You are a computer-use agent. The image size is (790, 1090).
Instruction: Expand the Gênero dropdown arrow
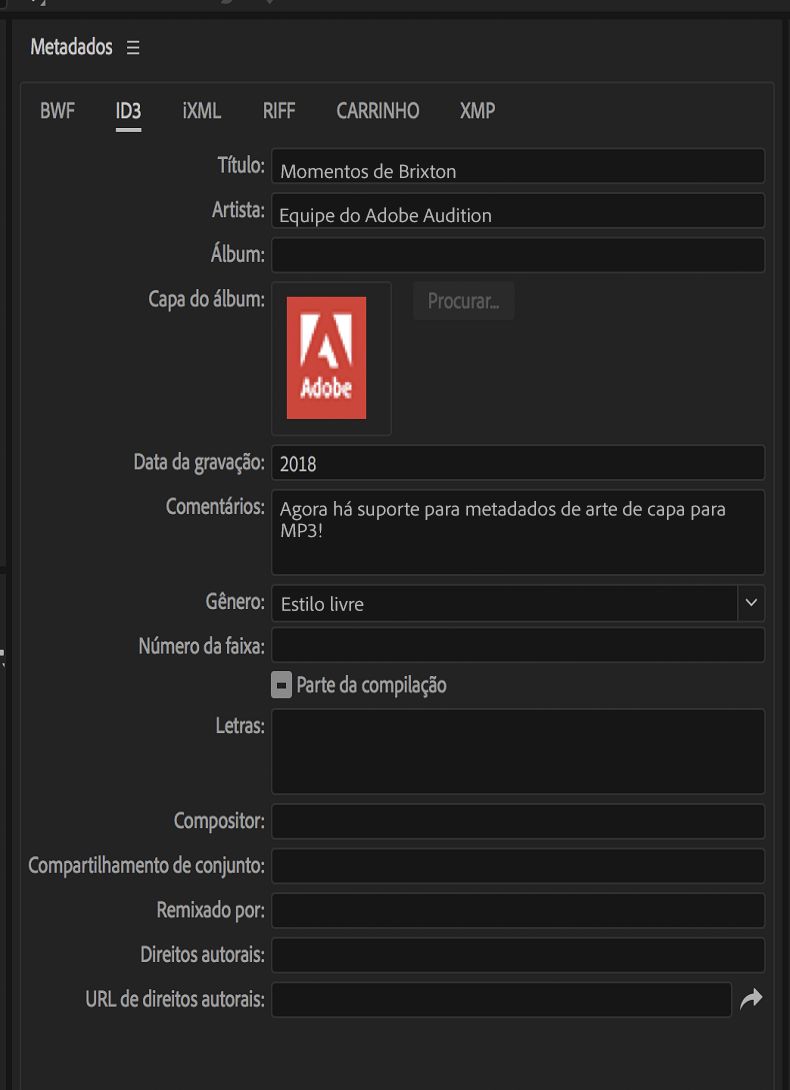coord(751,603)
